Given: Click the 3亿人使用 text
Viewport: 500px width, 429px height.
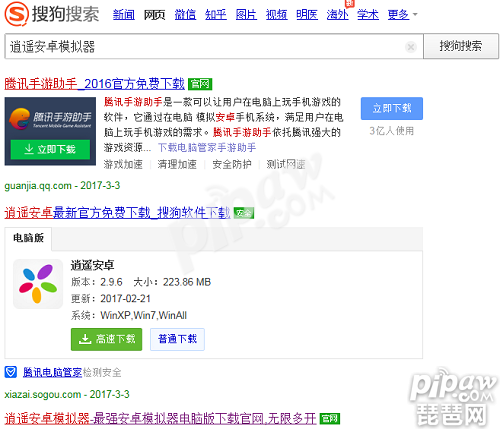Looking at the screenshot, I should (392, 131).
